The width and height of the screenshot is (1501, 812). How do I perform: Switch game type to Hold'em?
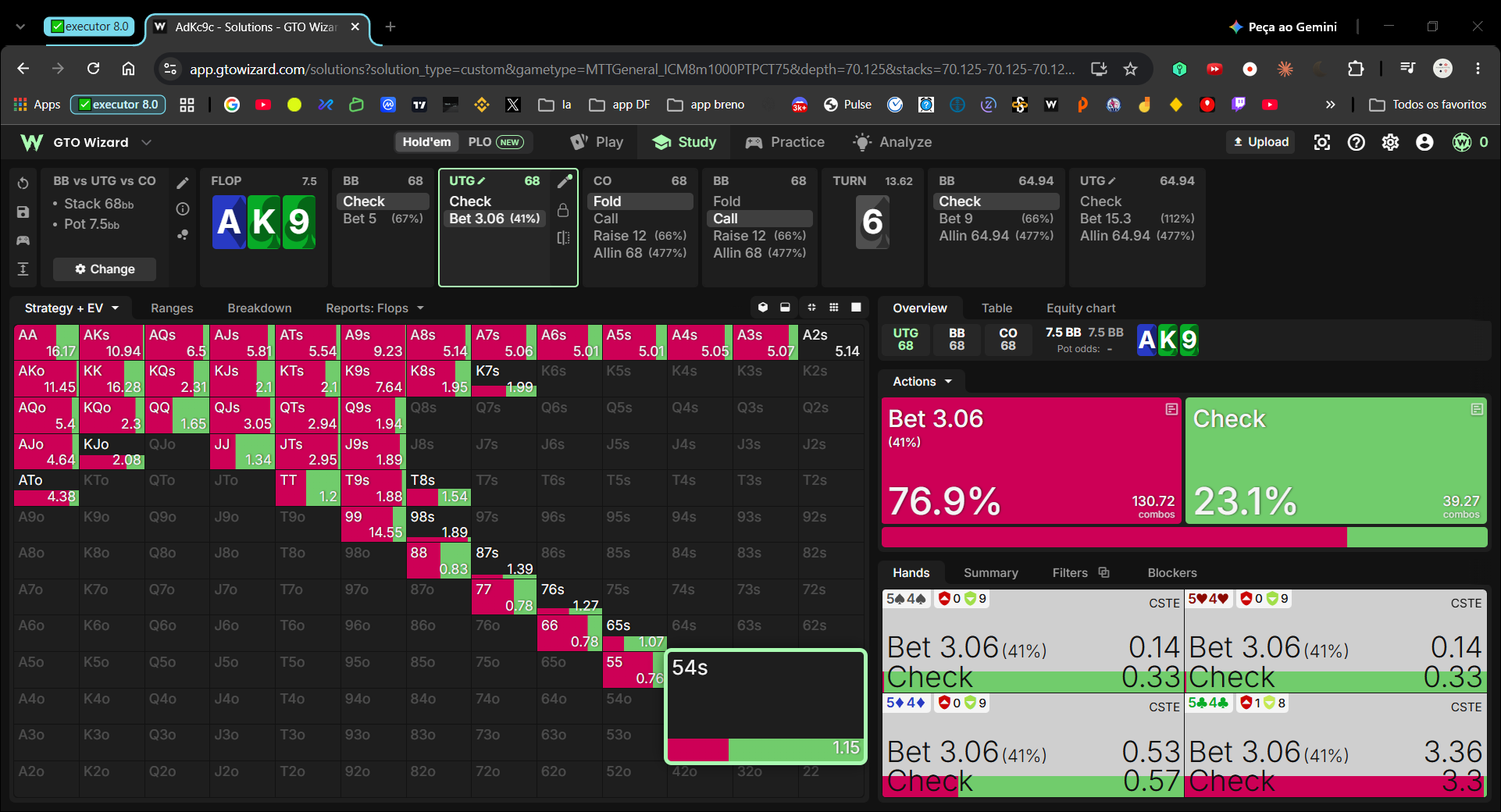point(426,142)
